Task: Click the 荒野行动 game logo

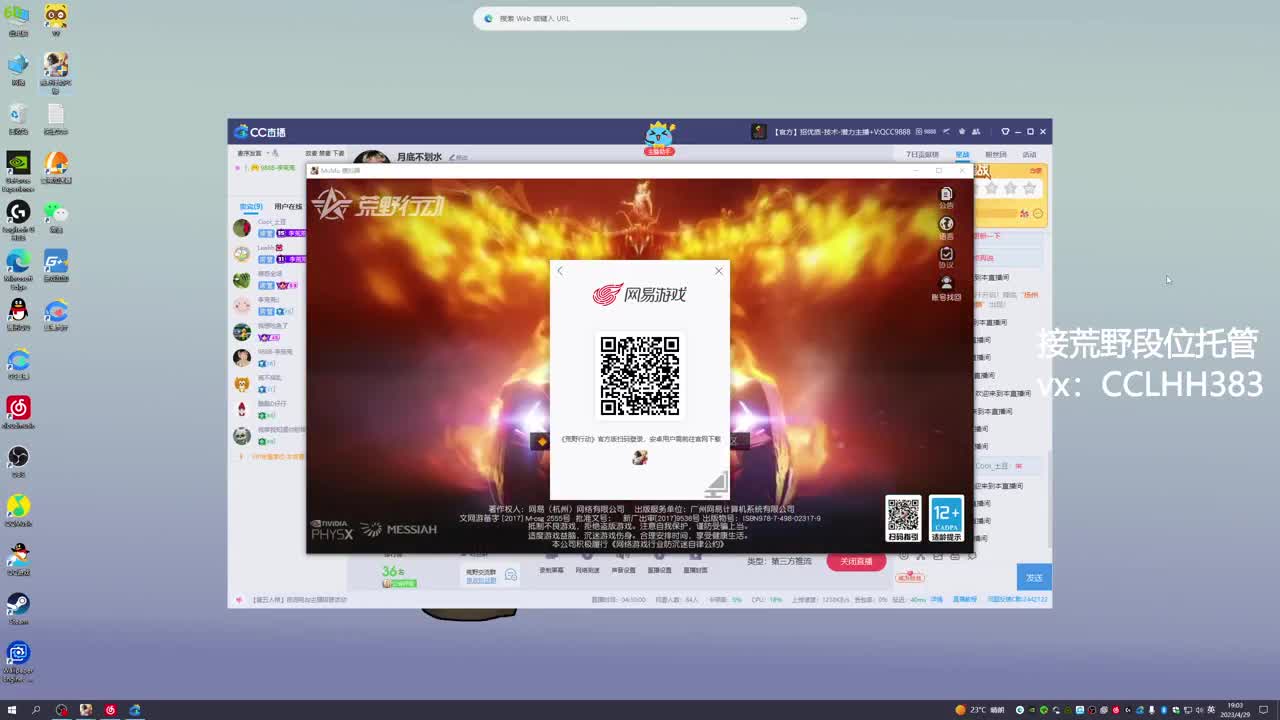Action: [378, 205]
